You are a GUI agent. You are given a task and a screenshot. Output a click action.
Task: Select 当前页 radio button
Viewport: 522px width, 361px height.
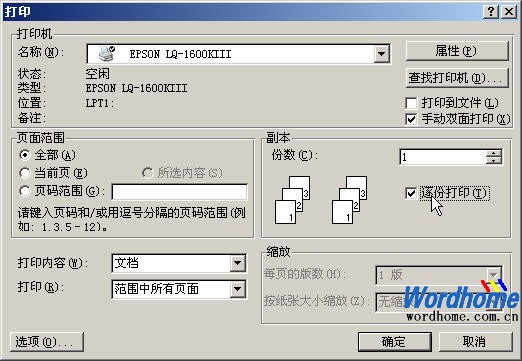tap(25, 173)
